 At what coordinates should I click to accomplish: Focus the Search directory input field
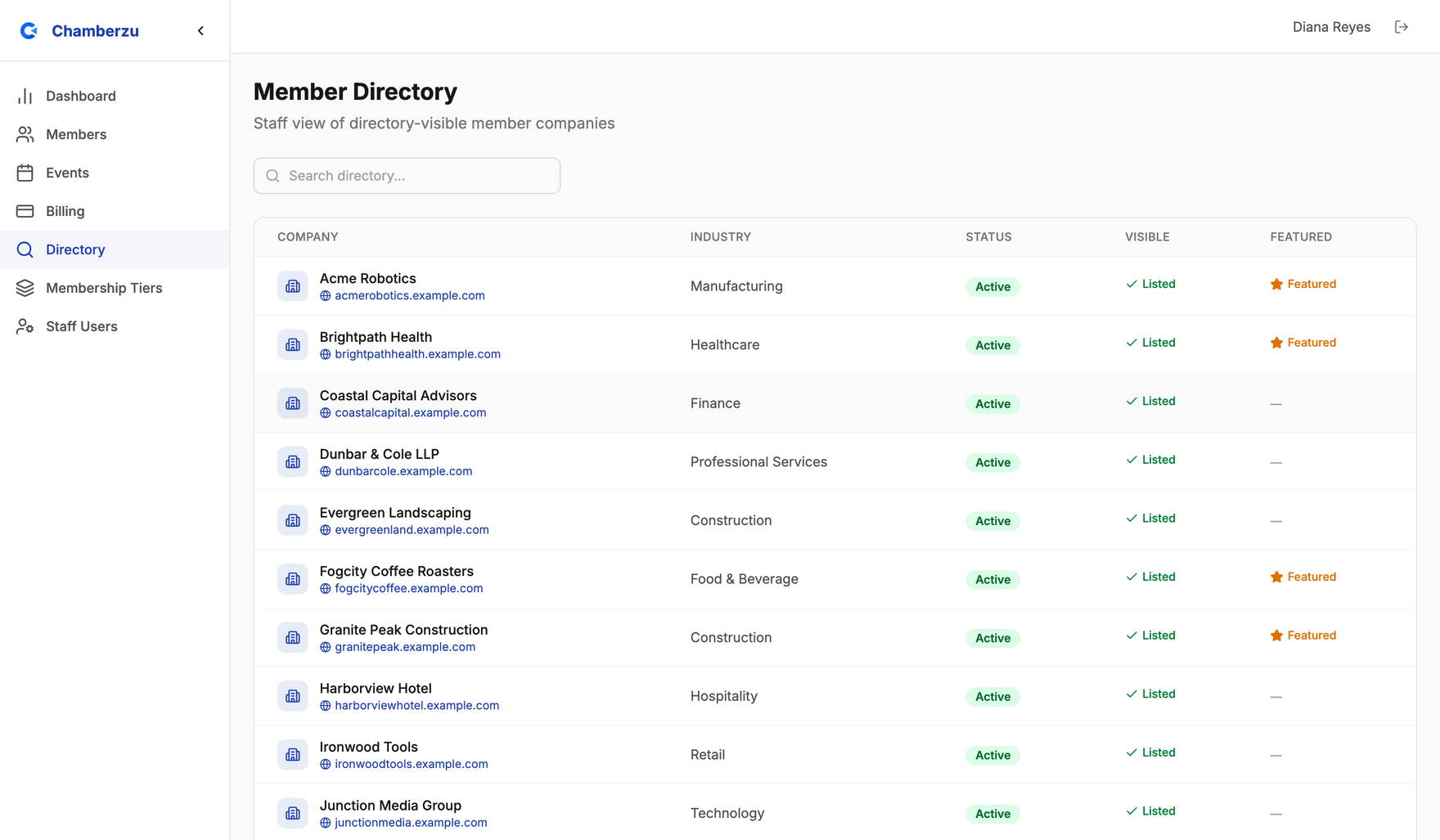(407, 176)
